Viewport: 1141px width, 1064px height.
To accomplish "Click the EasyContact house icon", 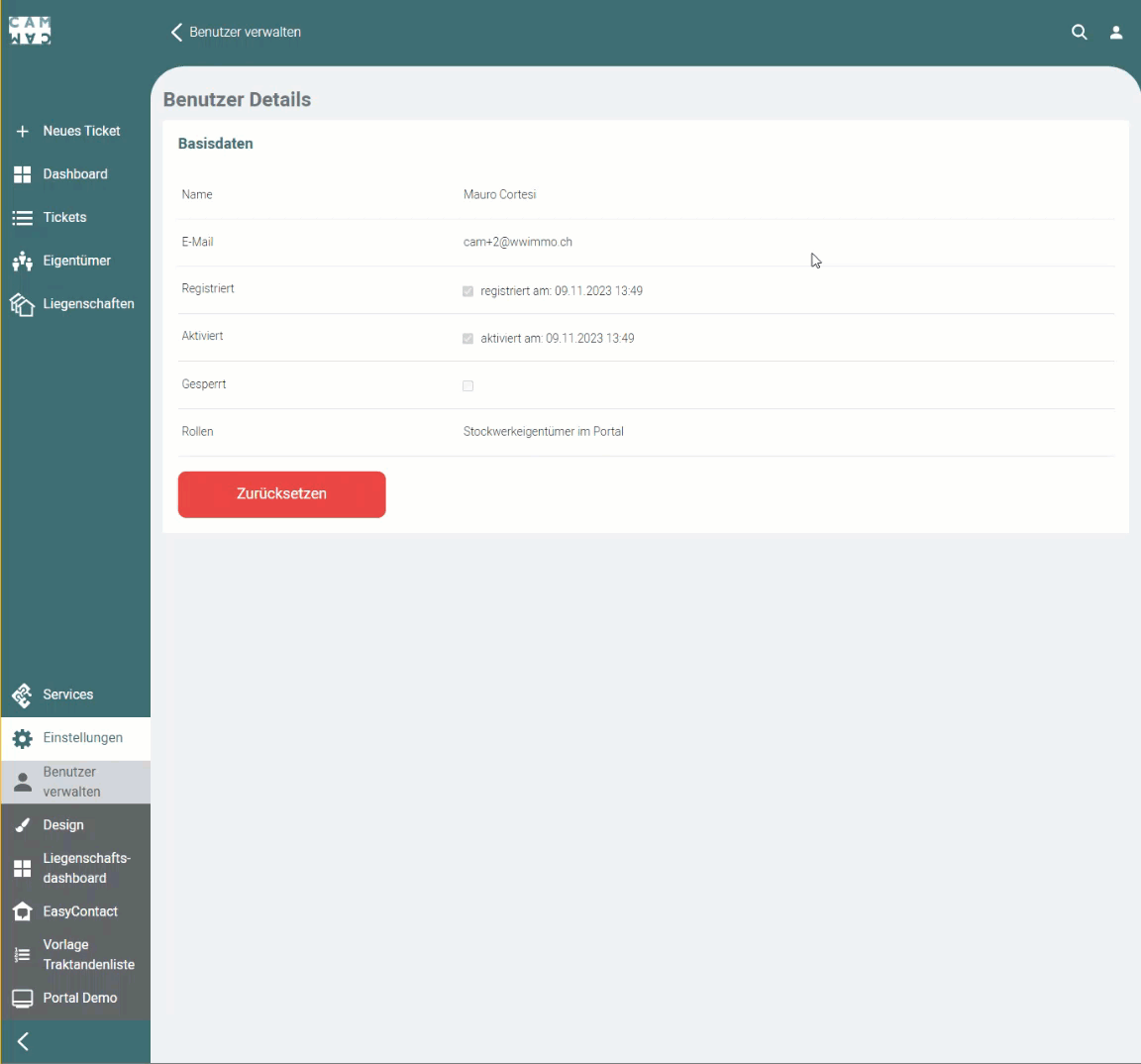I will [x=23, y=911].
